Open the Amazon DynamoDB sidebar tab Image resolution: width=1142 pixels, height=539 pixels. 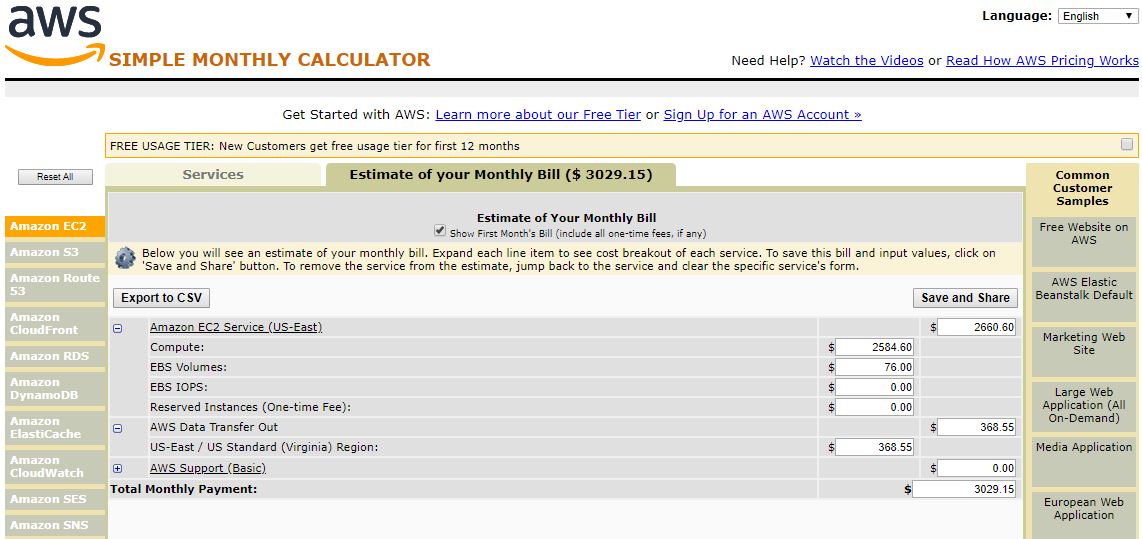[55, 388]
